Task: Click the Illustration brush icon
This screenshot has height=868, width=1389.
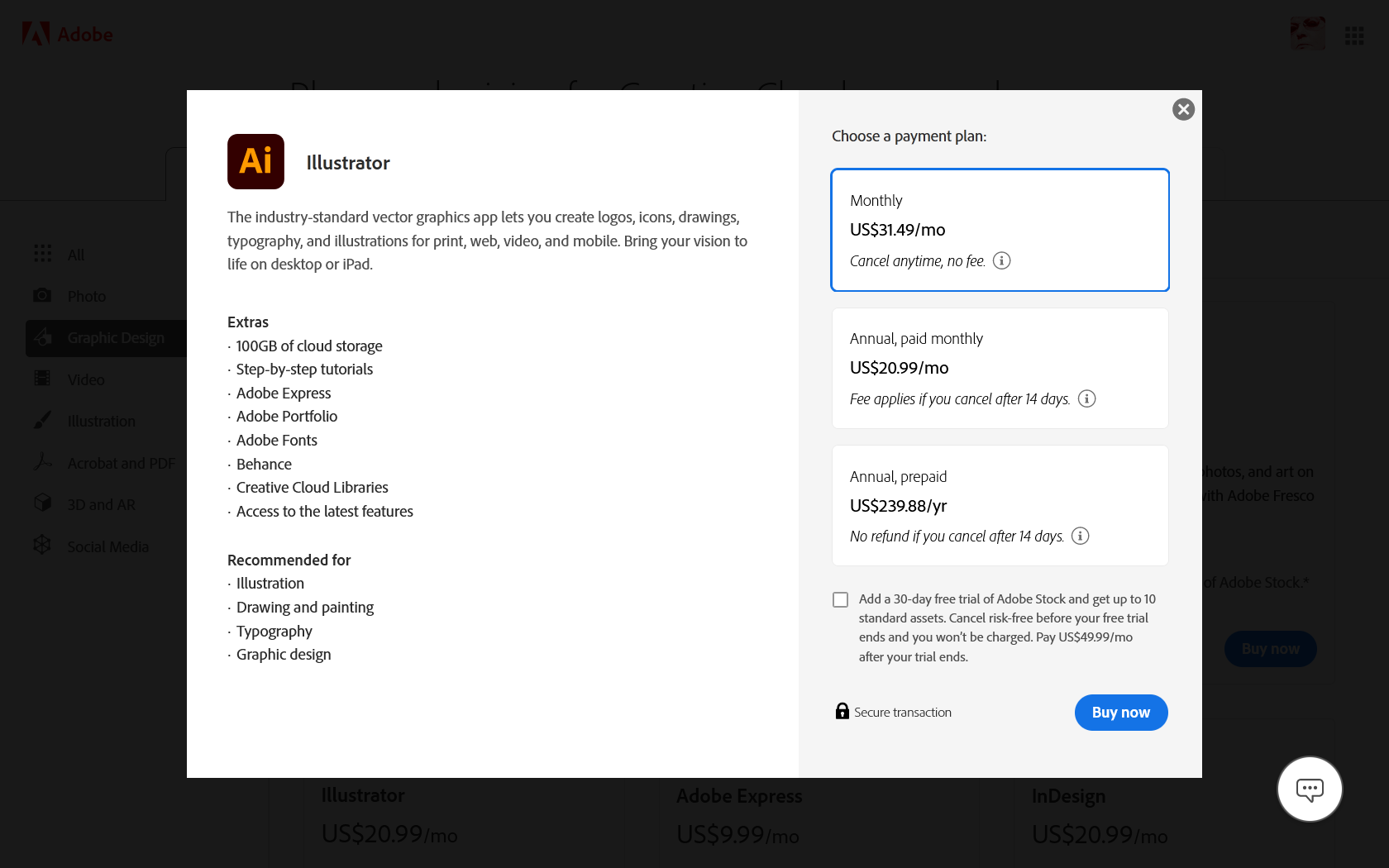Action: coord(42,420)
